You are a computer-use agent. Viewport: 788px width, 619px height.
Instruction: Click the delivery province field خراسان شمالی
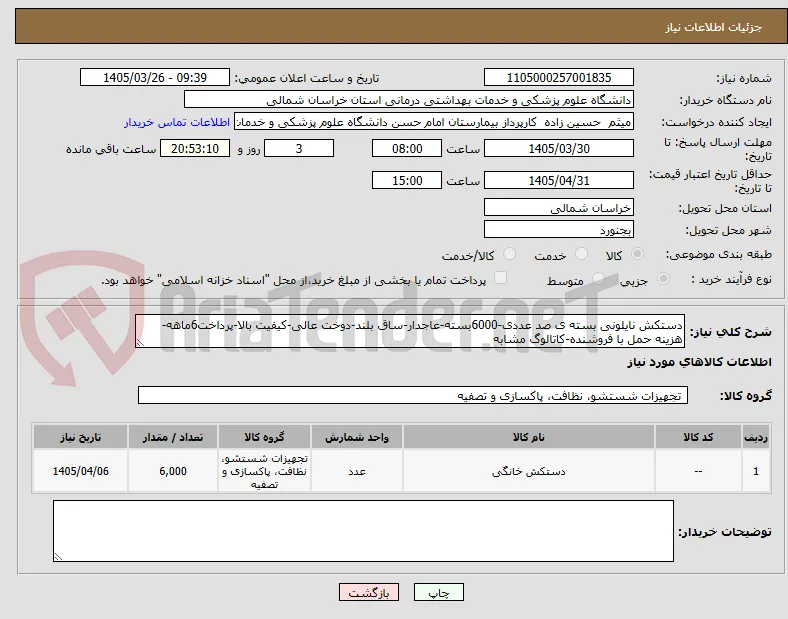coord(558,208)
